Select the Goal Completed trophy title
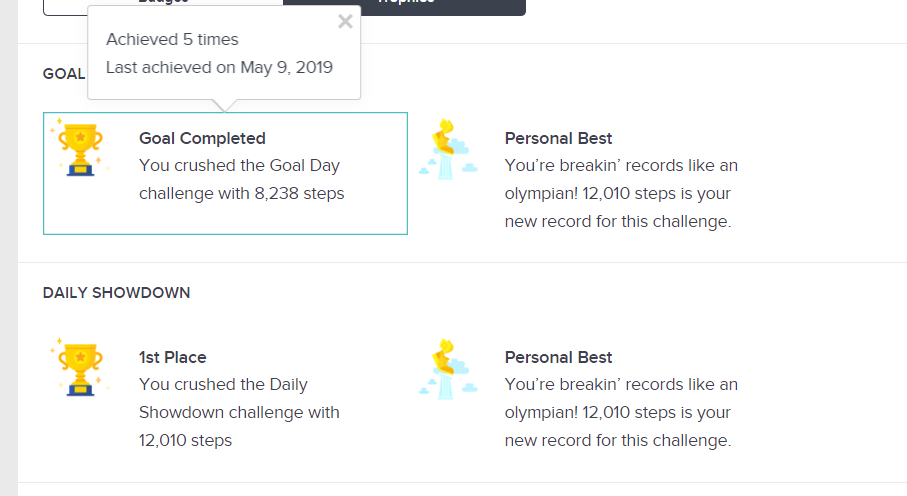 pyautogui.click(x=202, y=138)
